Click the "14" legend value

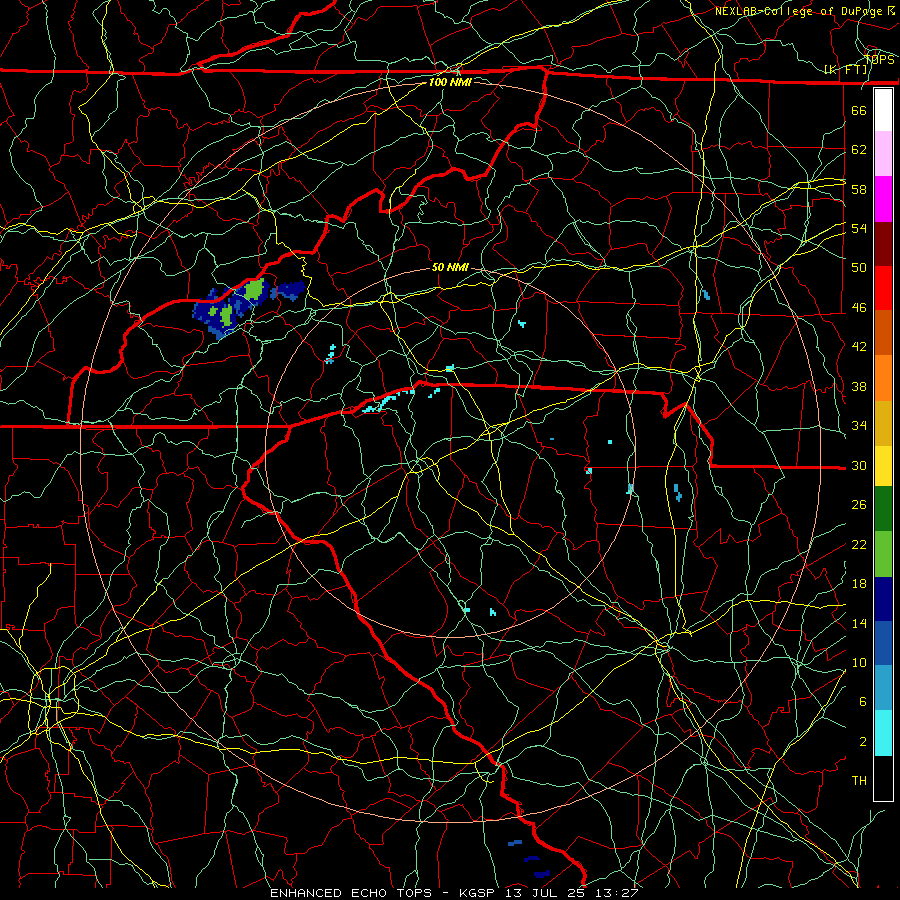[x=859, y=623]
